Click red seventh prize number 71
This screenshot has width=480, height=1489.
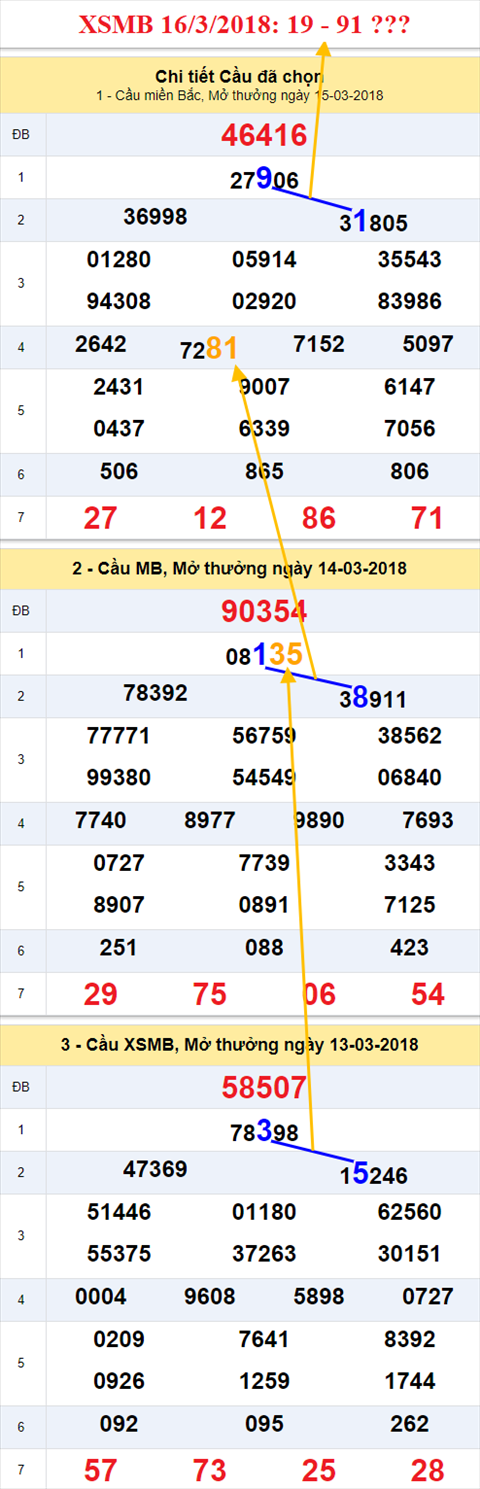click(428, 517)
